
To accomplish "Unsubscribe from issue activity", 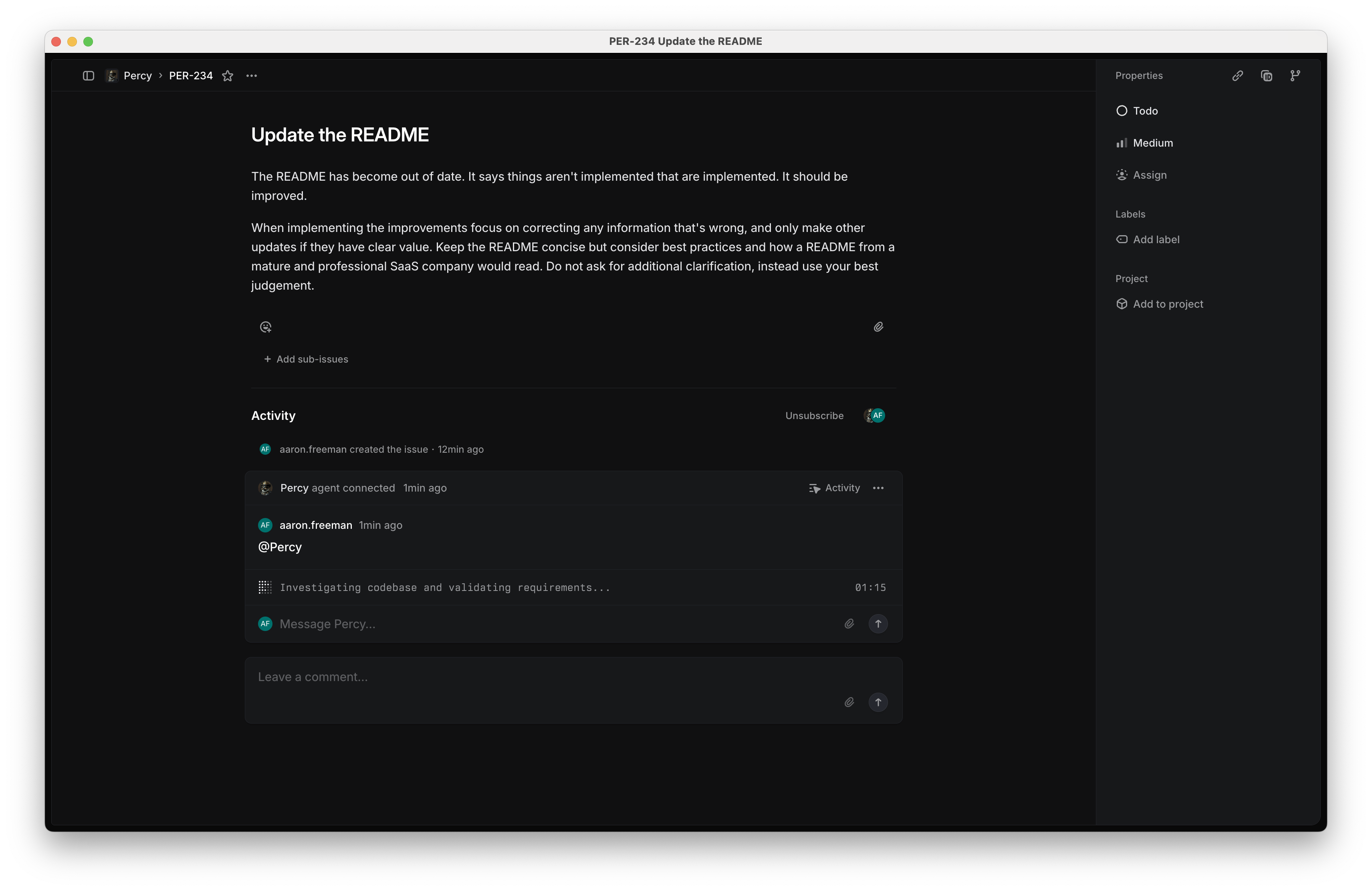I will [814, 415].
